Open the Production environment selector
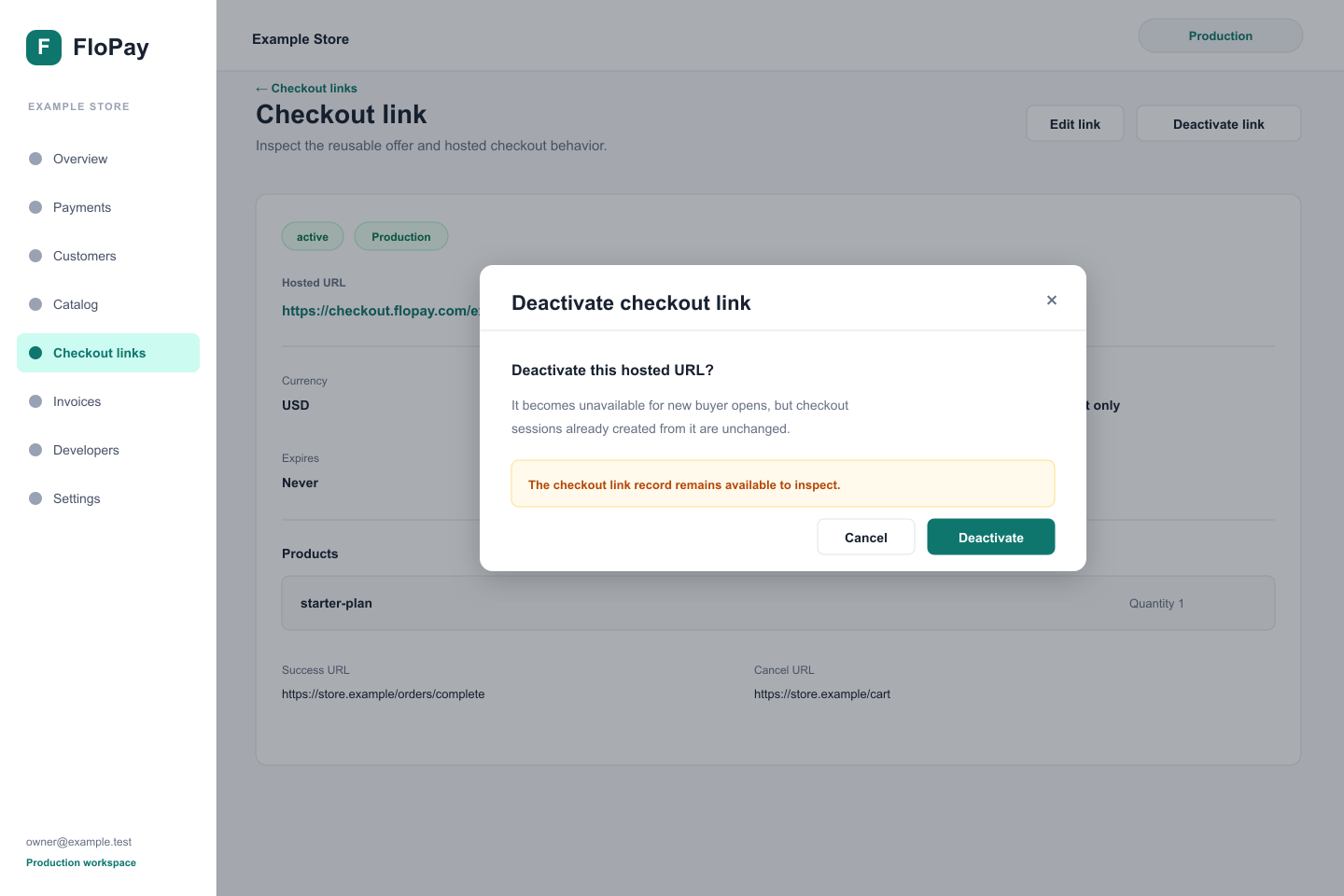Viewport: 1344px width, 896px height. tap(1221, 35)
